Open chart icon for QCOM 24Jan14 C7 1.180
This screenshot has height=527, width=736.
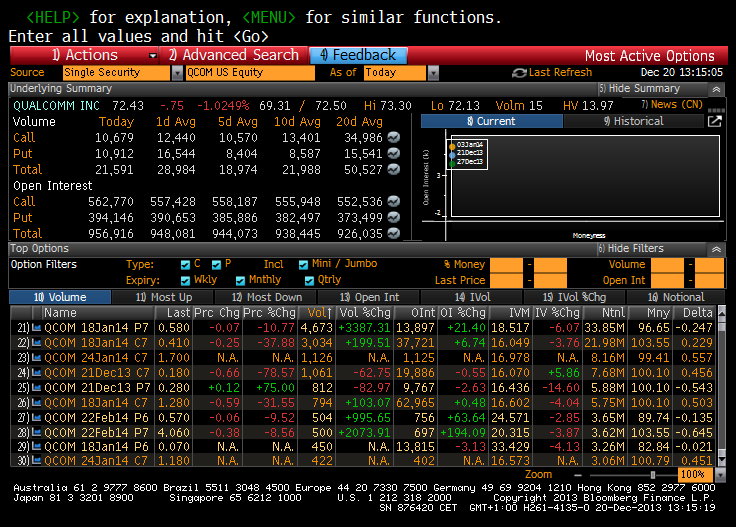pyautogui.click(x=36, y=461)
